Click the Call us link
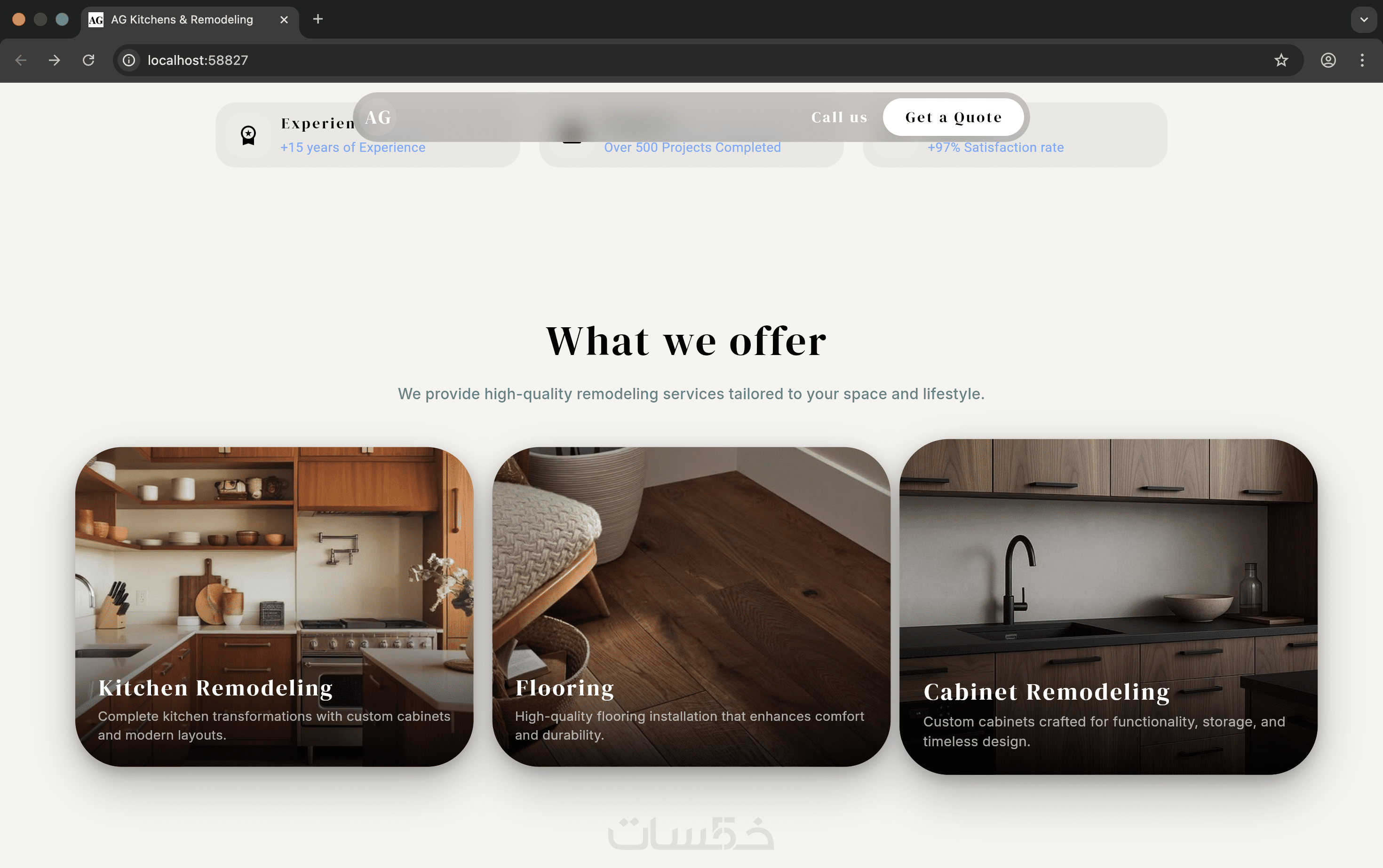 [839, 117]
